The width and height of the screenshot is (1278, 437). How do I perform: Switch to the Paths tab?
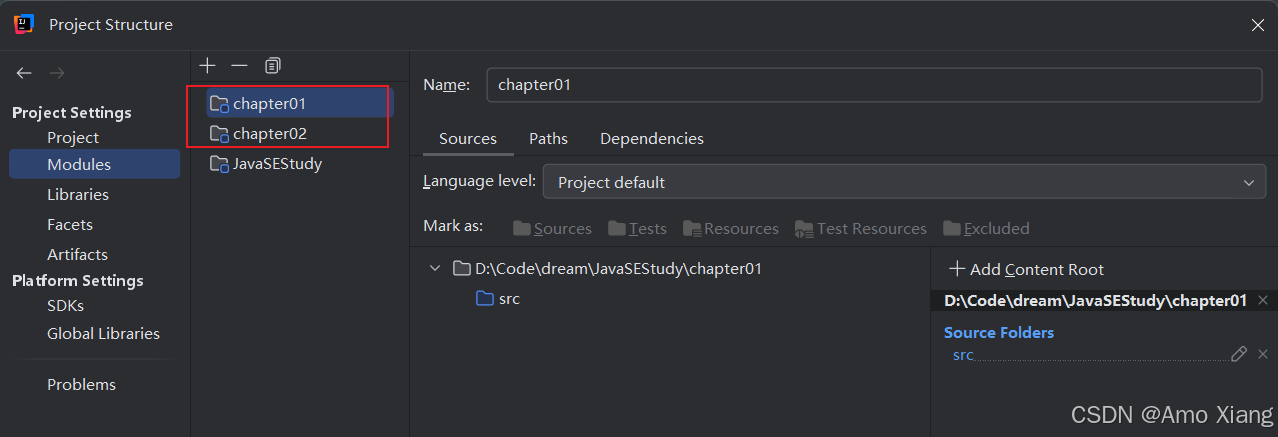coord(548,139)
